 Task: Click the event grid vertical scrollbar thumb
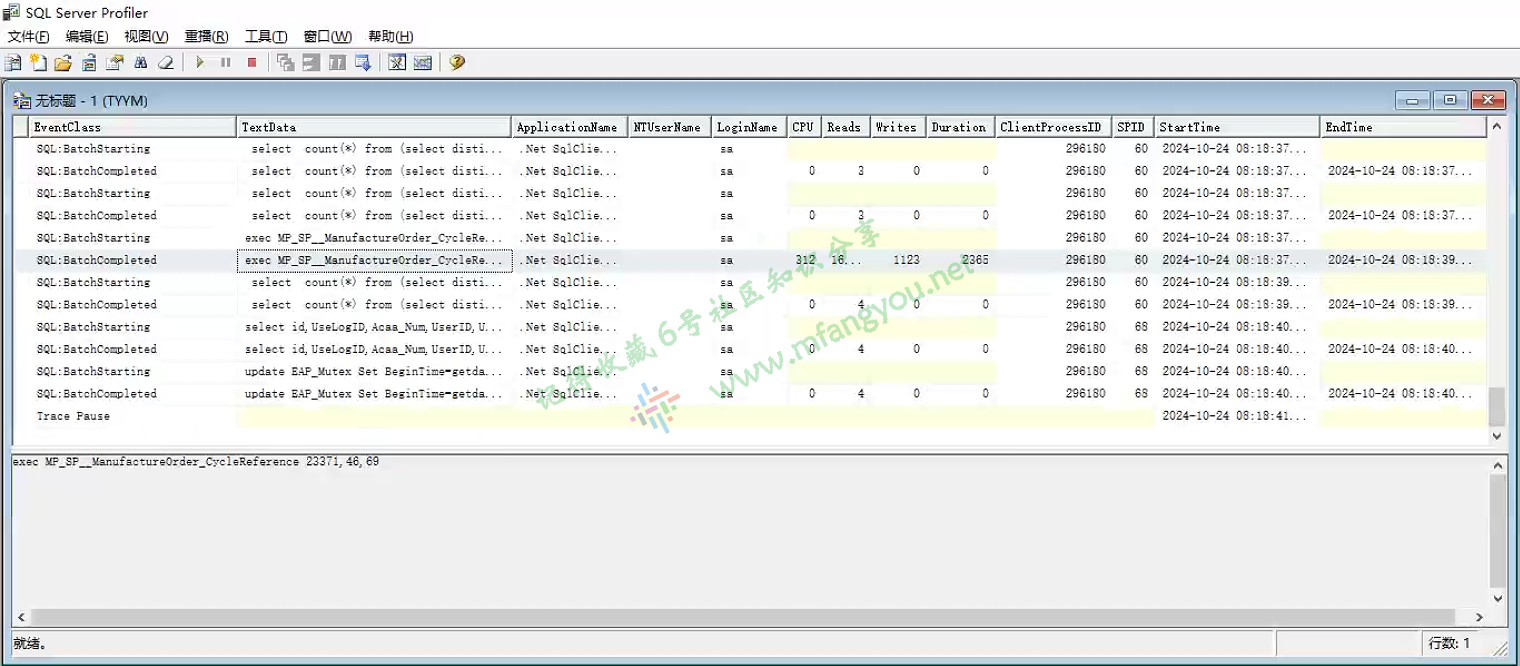tap(1497, 407)
